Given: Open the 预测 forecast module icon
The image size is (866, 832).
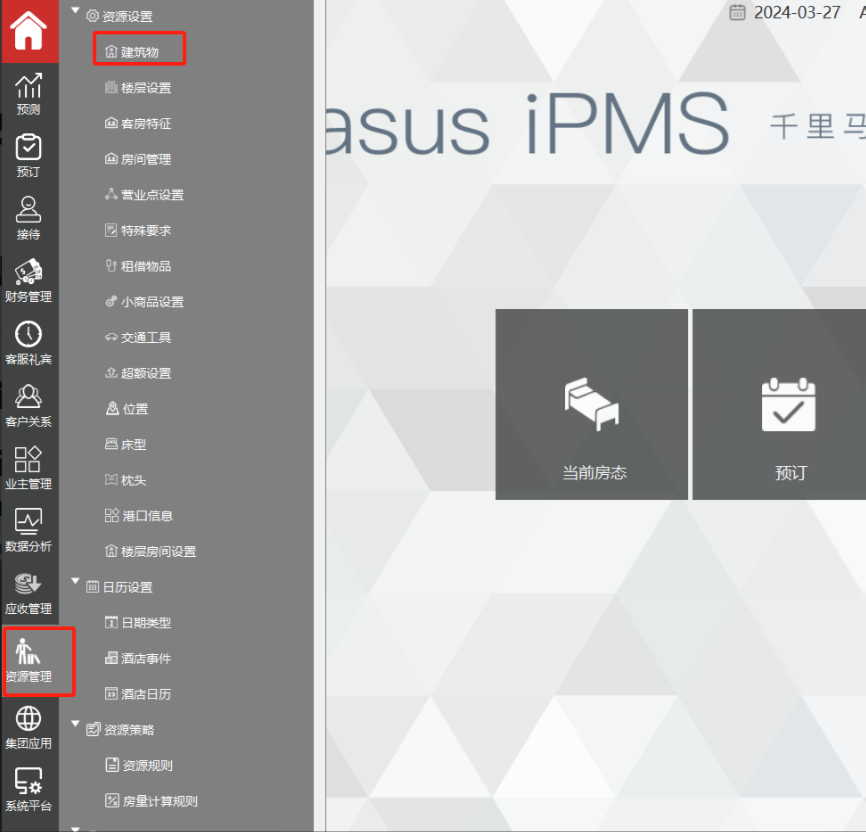Looking at the screenshot, I should click(x=29, y=93).
